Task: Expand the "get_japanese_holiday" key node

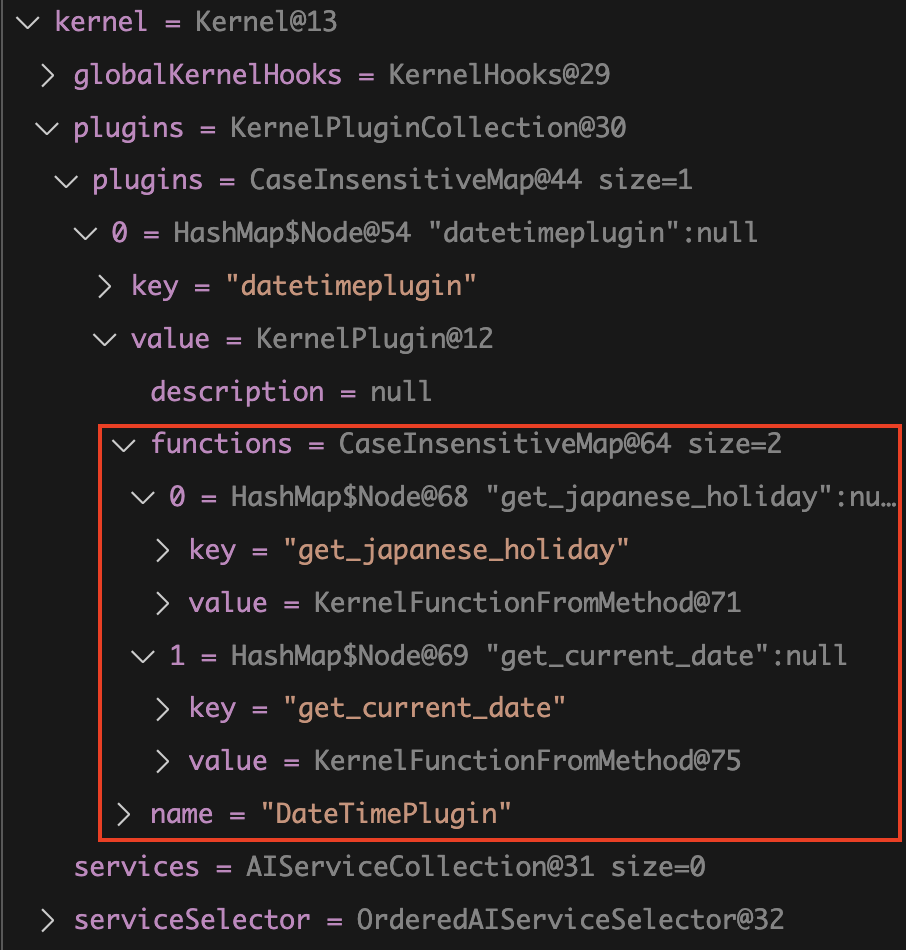Action: click(x=163, y=550)
